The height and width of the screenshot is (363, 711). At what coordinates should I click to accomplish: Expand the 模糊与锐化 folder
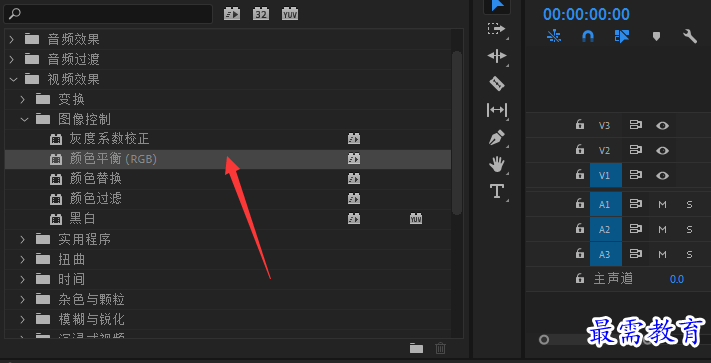(23, 319)
